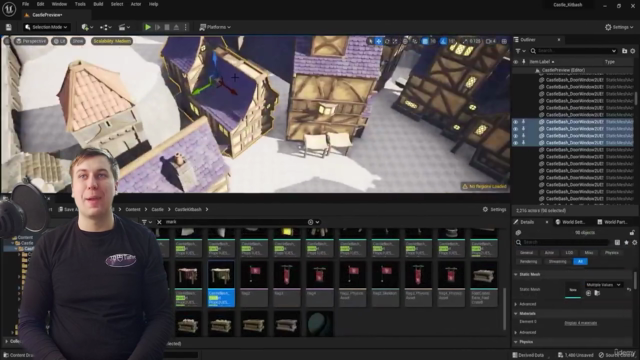Image resolution: width=640 pixels, height=360 pixels.
Task: Open camera speed setting in viewport
Action: tap(491, 41)
